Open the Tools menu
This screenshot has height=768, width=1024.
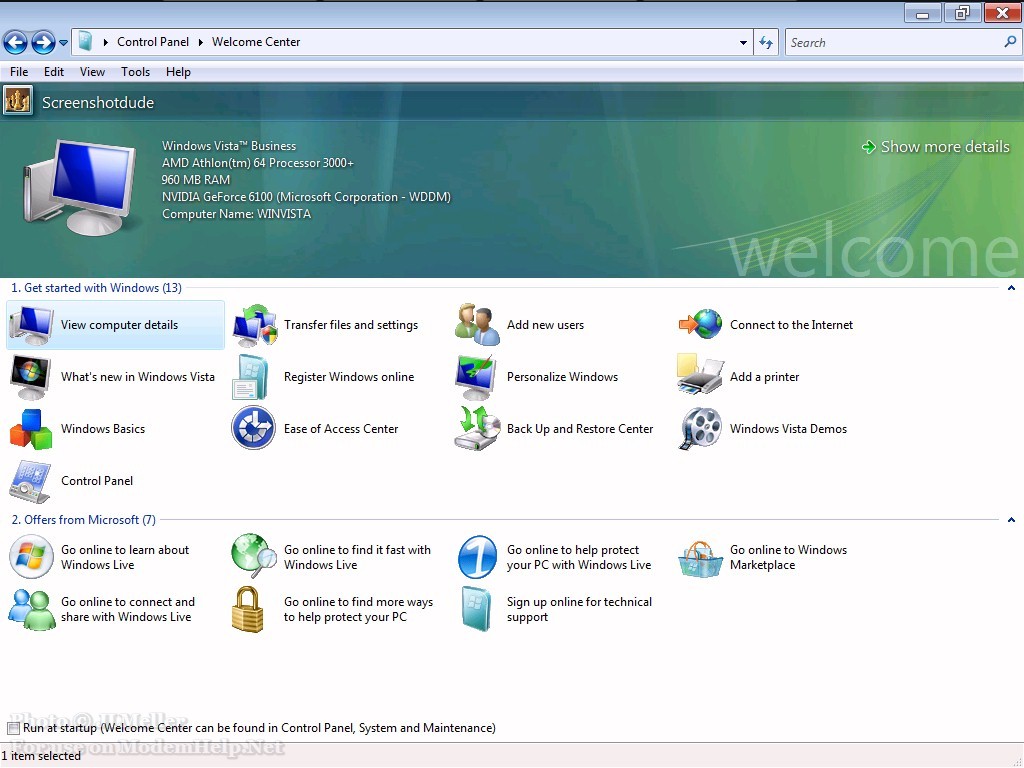tap(135, 72)
